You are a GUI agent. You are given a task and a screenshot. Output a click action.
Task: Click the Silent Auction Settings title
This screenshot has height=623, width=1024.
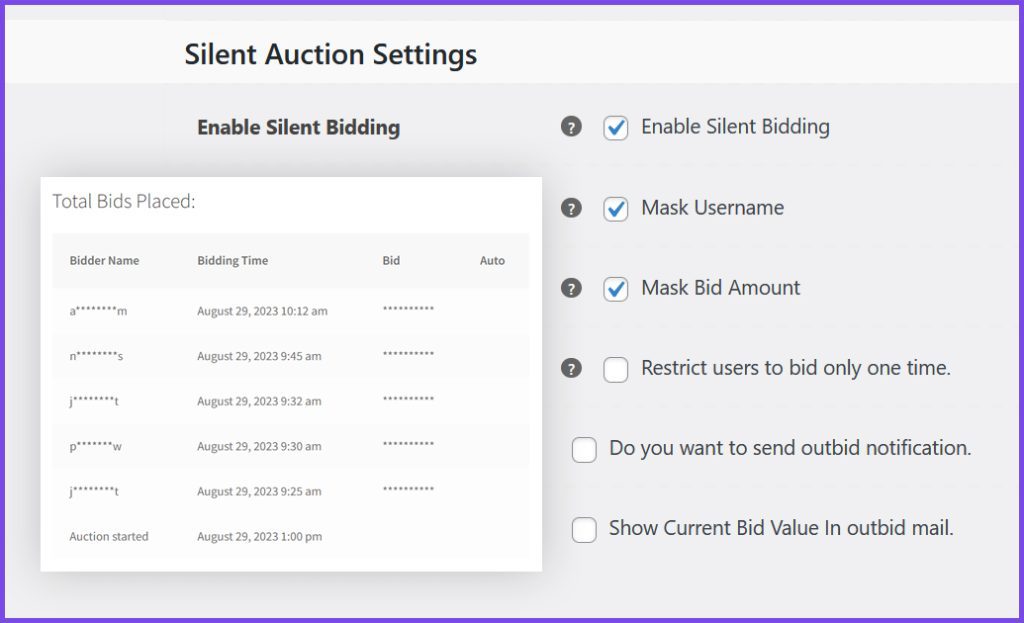[x=329, y=55]
